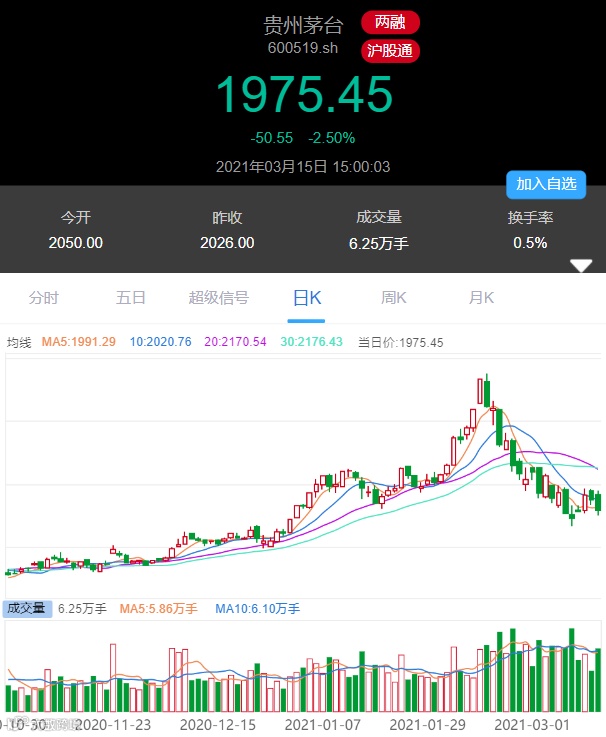Click the 换手率 value 0.5%
Viewport: 606px width, 737px height.
click(x=530, y=243)
